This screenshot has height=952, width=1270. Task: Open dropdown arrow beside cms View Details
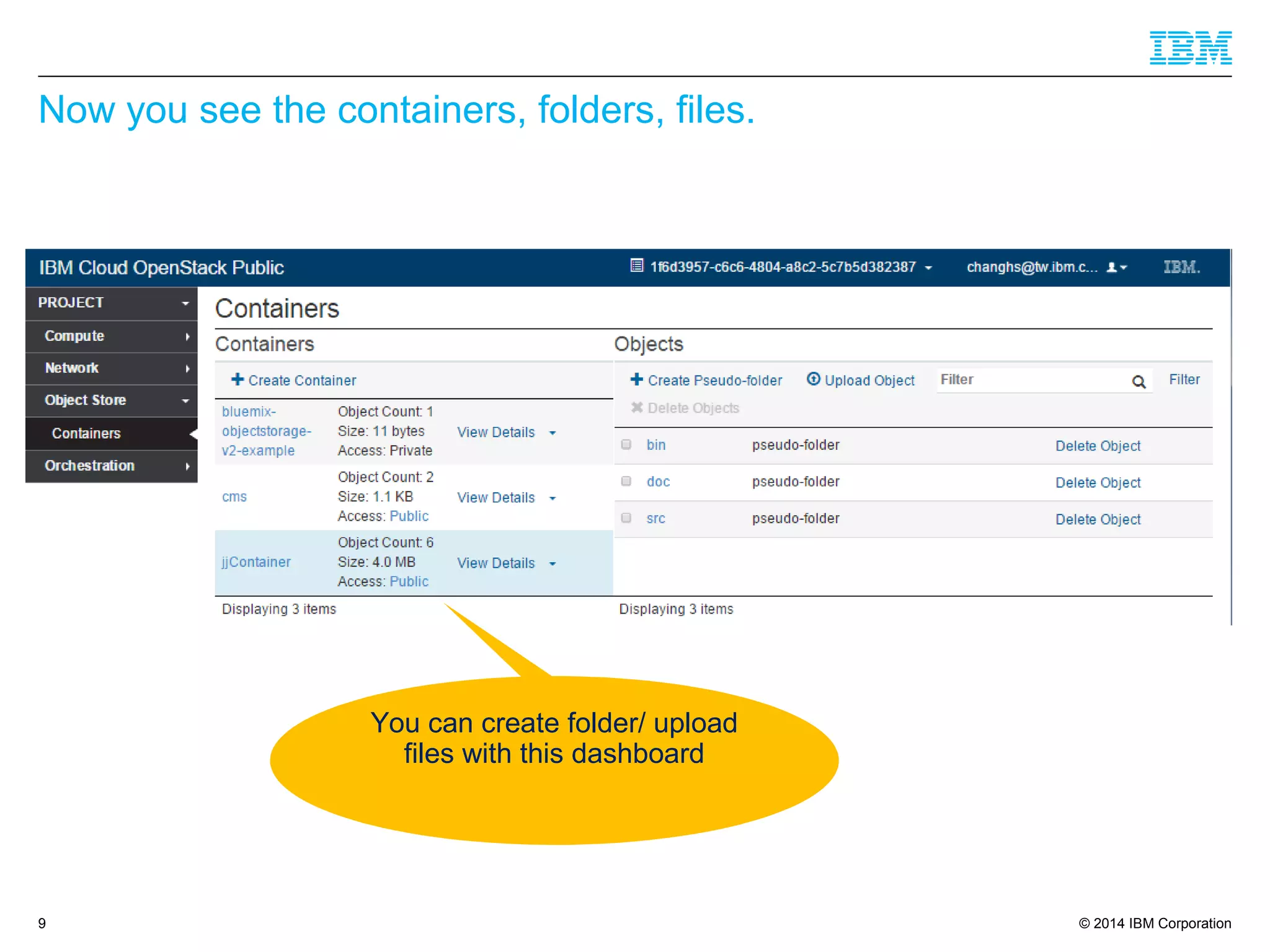pyautogui.click(x=553, y=498)
